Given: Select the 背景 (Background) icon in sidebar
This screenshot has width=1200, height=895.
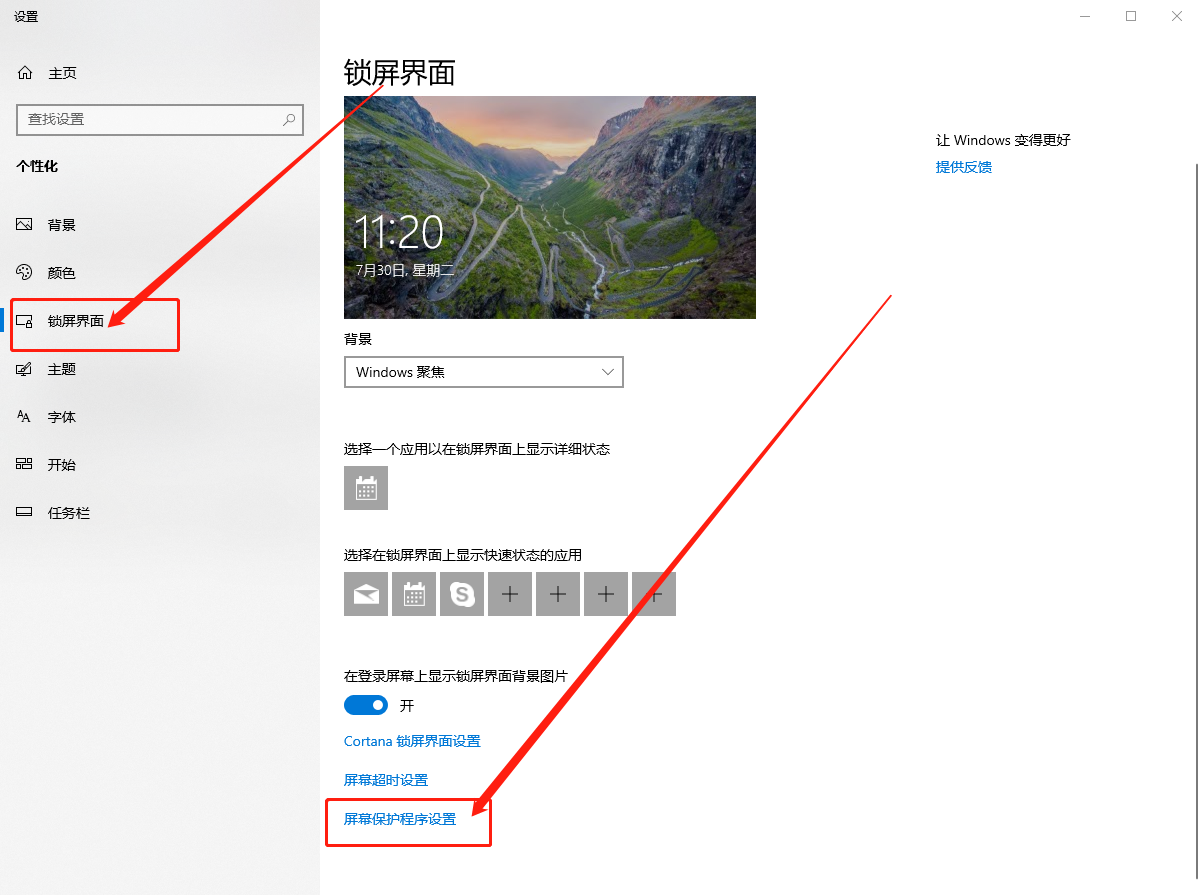Looking at the screenshot, I should coord(24,224).
